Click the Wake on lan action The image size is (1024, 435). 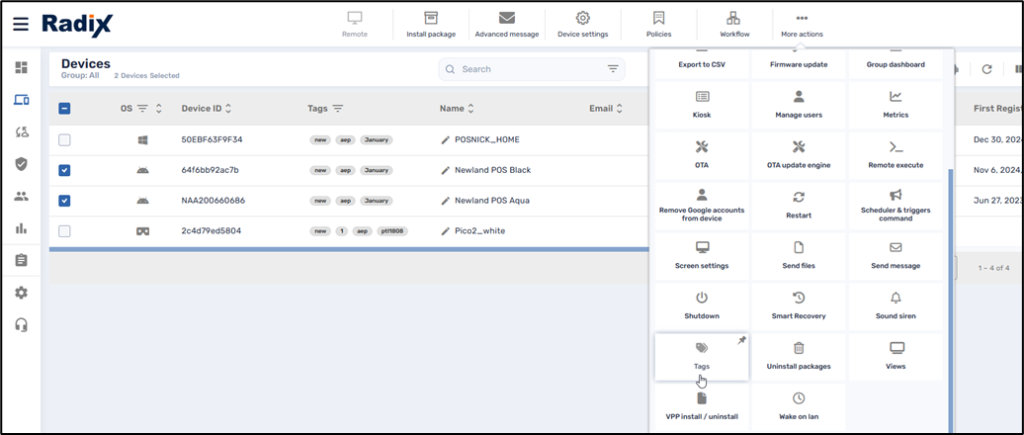(798, 405)
